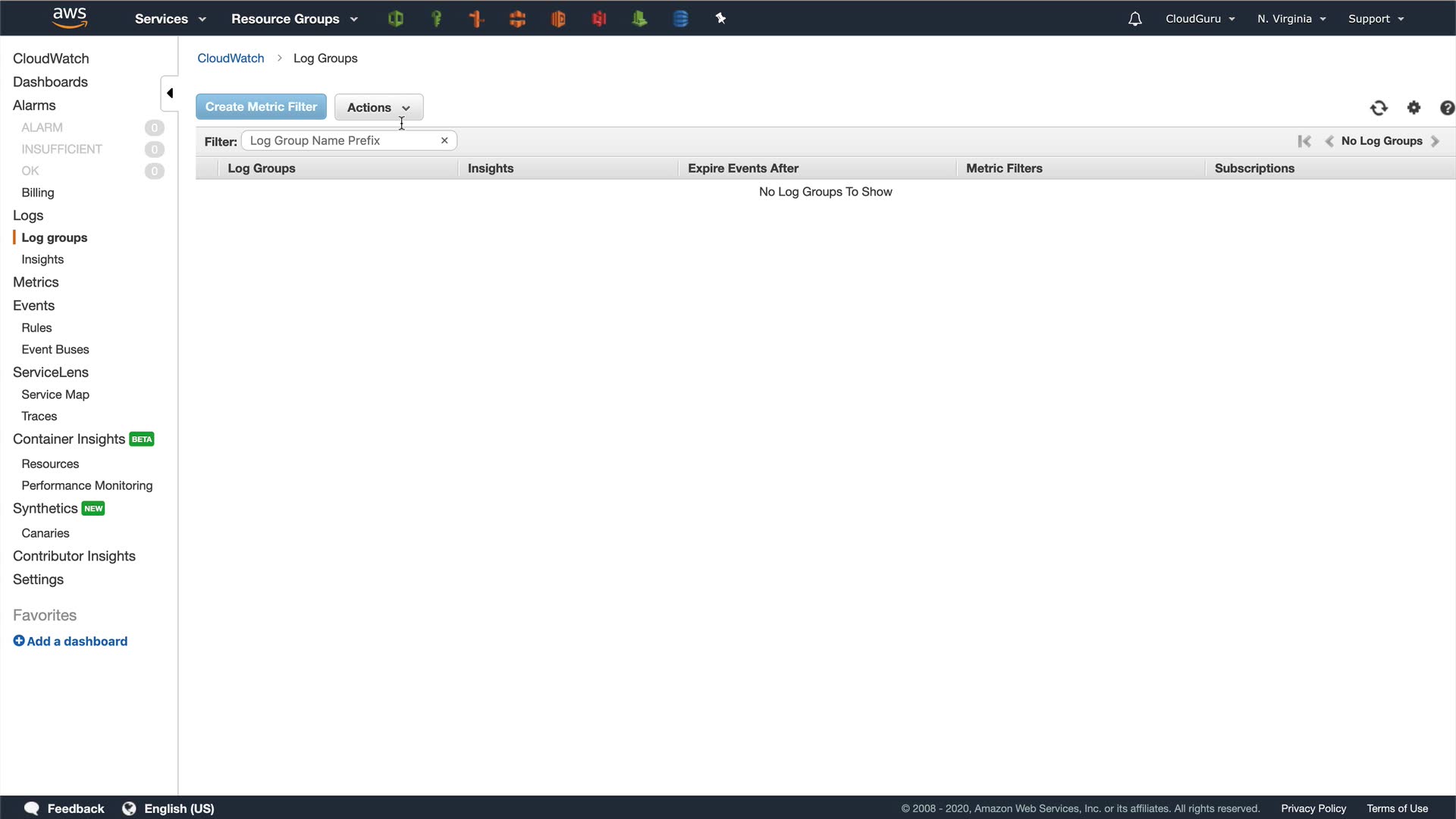1456x819 pixels.
Task: Open Metrics in the sidebar
Action: point(36,282)
